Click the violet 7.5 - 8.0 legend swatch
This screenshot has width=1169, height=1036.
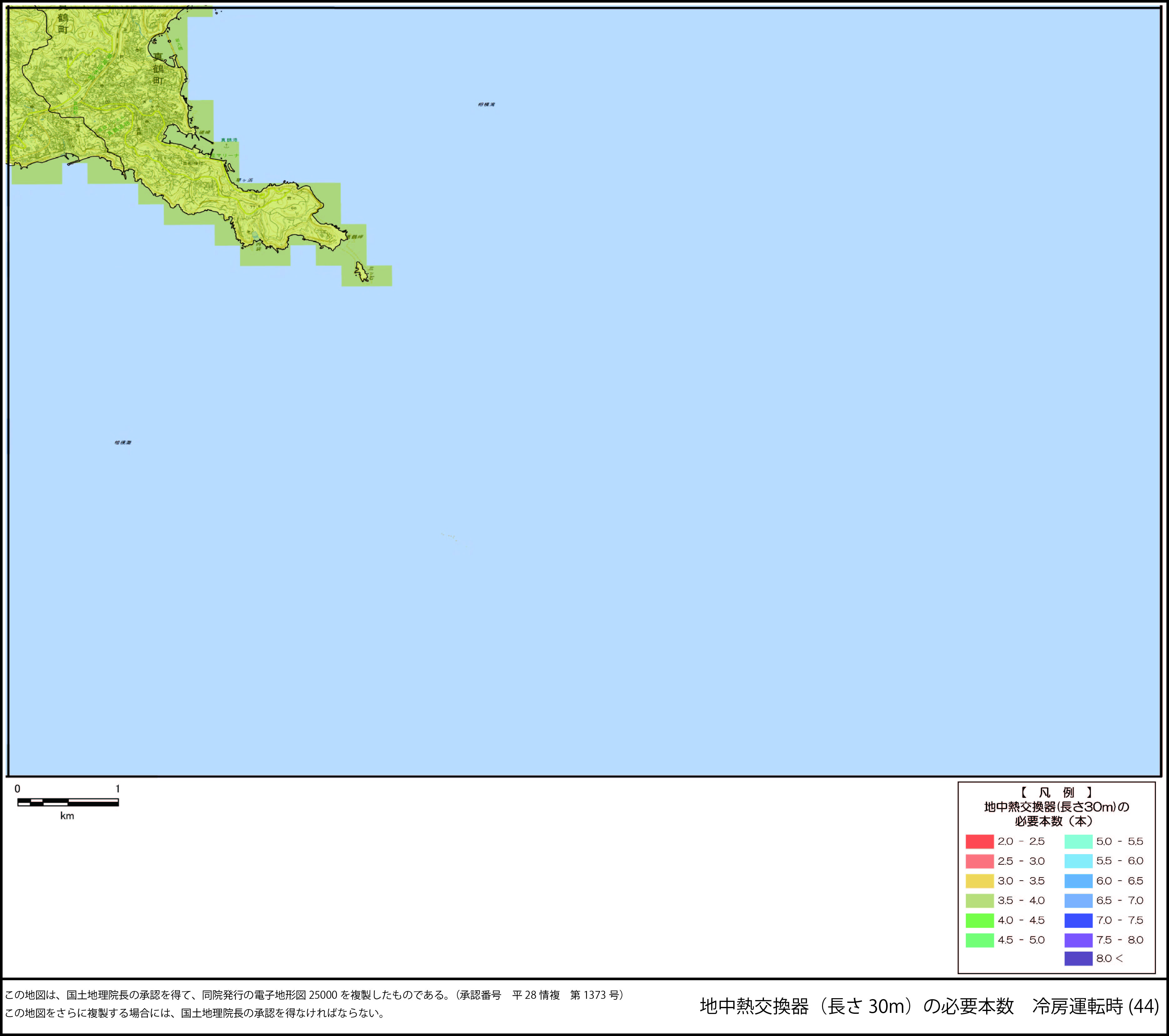tap(1078, 940)
